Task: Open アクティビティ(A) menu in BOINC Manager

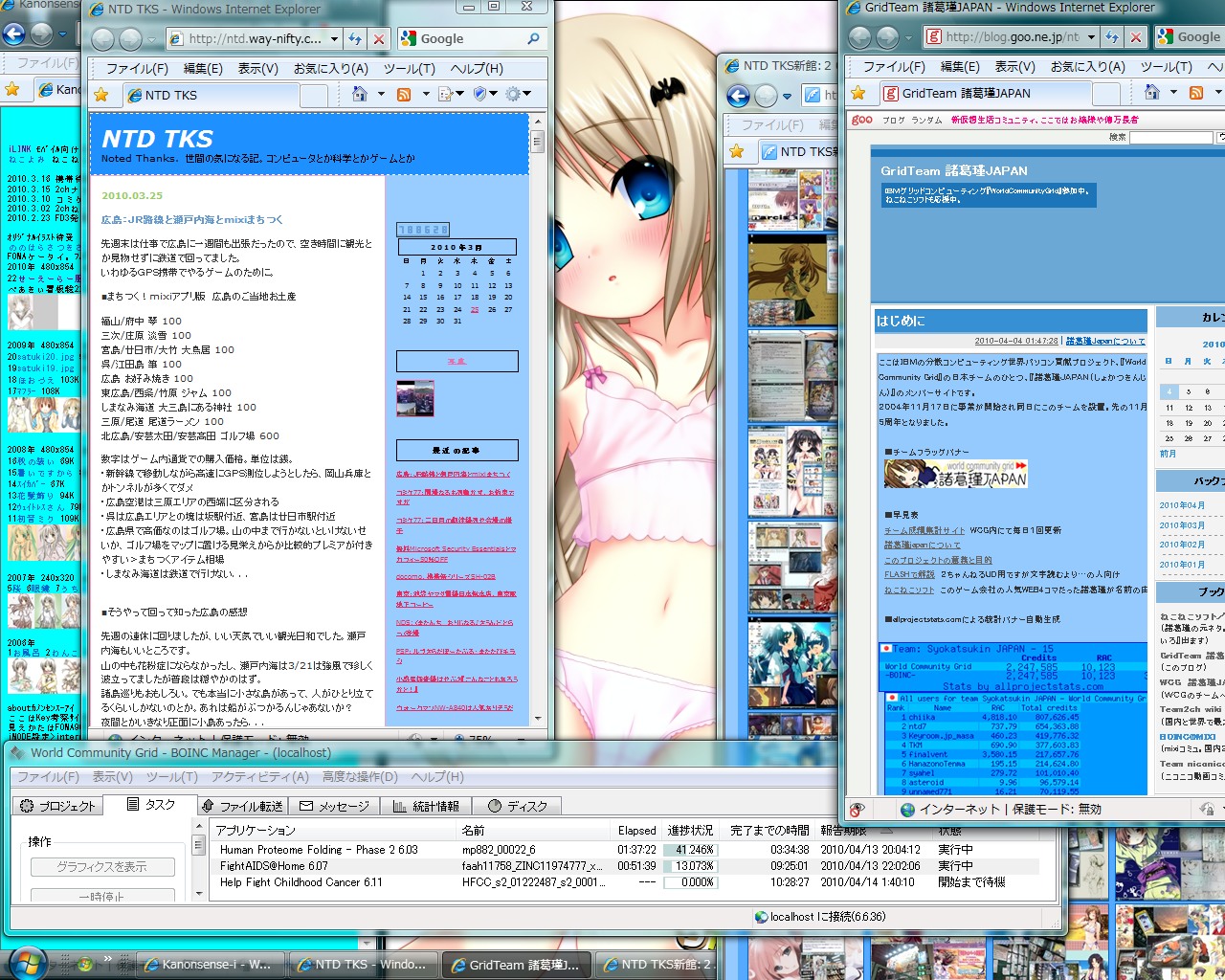Action: pos(260,777)
